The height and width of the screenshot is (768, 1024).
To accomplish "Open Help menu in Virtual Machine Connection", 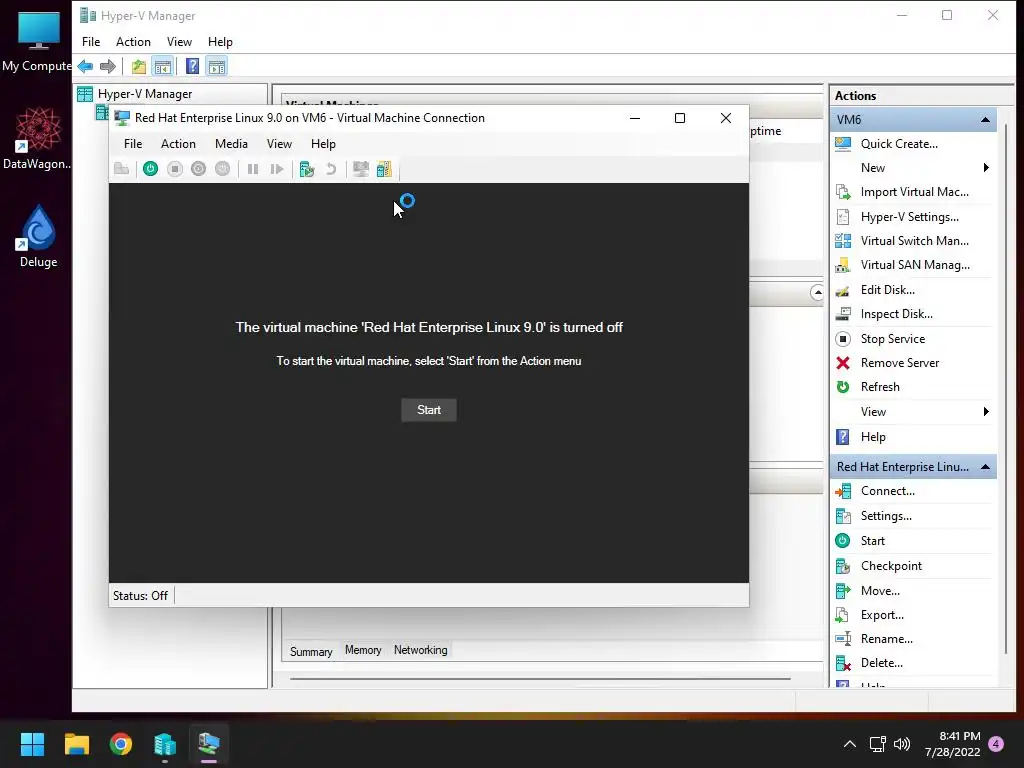I will (x=323, y=144).
